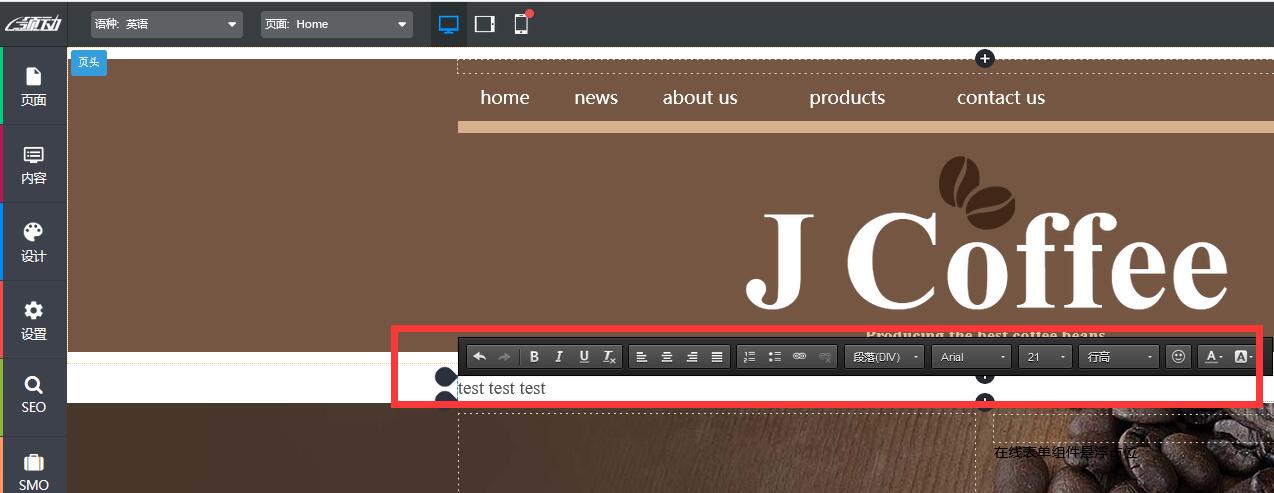This screenshot has width=1274, height=493.
Task: Justify the text alignment
Action: pos(717,357)
